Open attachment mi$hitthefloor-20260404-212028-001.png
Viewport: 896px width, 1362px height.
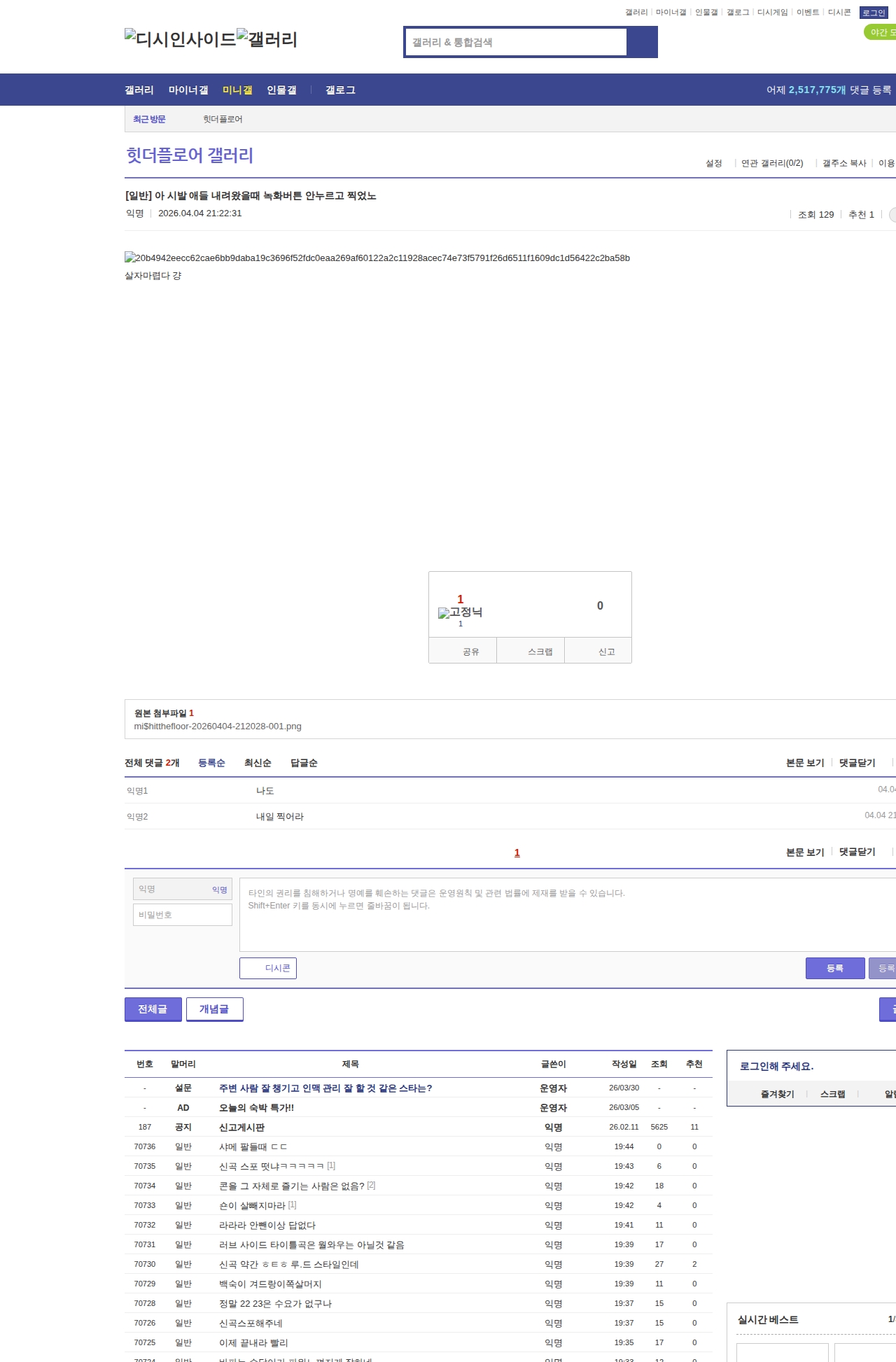218,726
